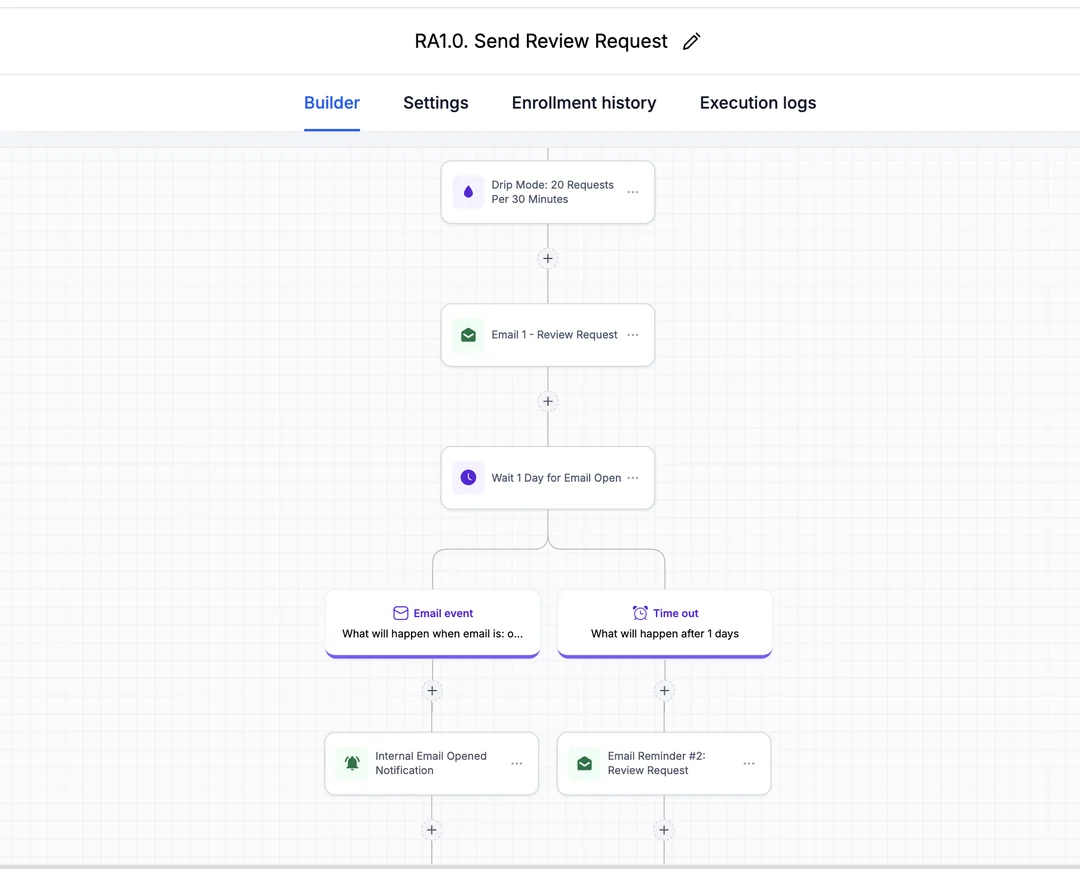Open options menu for Wait step
Image resolution: width=1080 pixels, height=869 pixels.
[633, 478]
